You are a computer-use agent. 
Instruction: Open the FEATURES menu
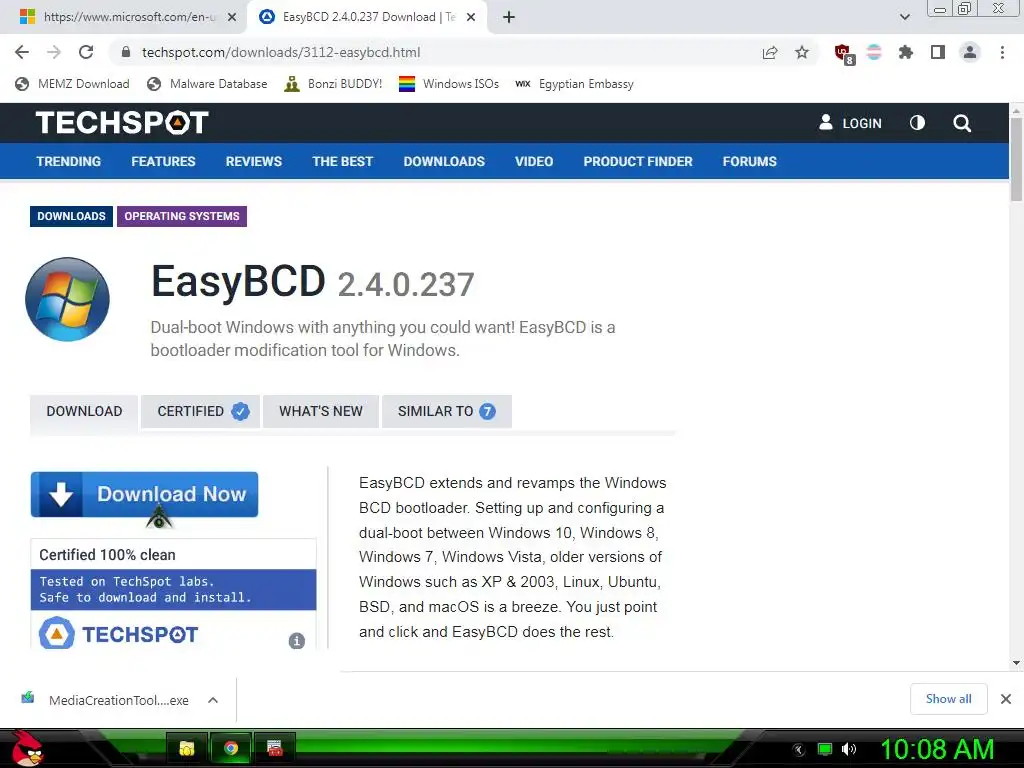tap(163, 161)
